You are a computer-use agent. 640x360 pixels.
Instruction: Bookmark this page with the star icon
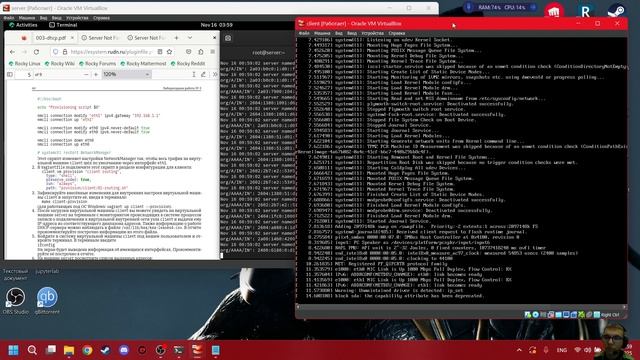pos(169,52)
